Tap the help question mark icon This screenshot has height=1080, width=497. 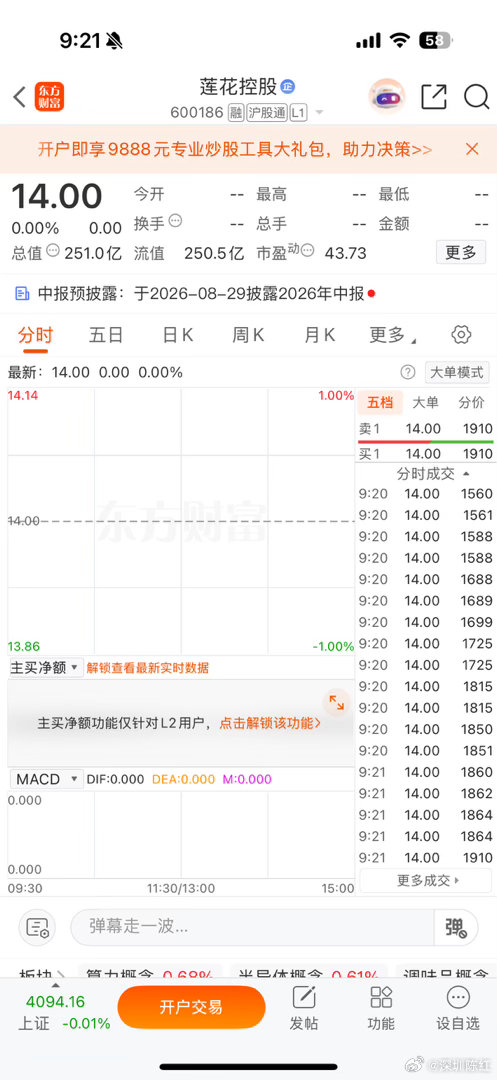pos(408,373)
